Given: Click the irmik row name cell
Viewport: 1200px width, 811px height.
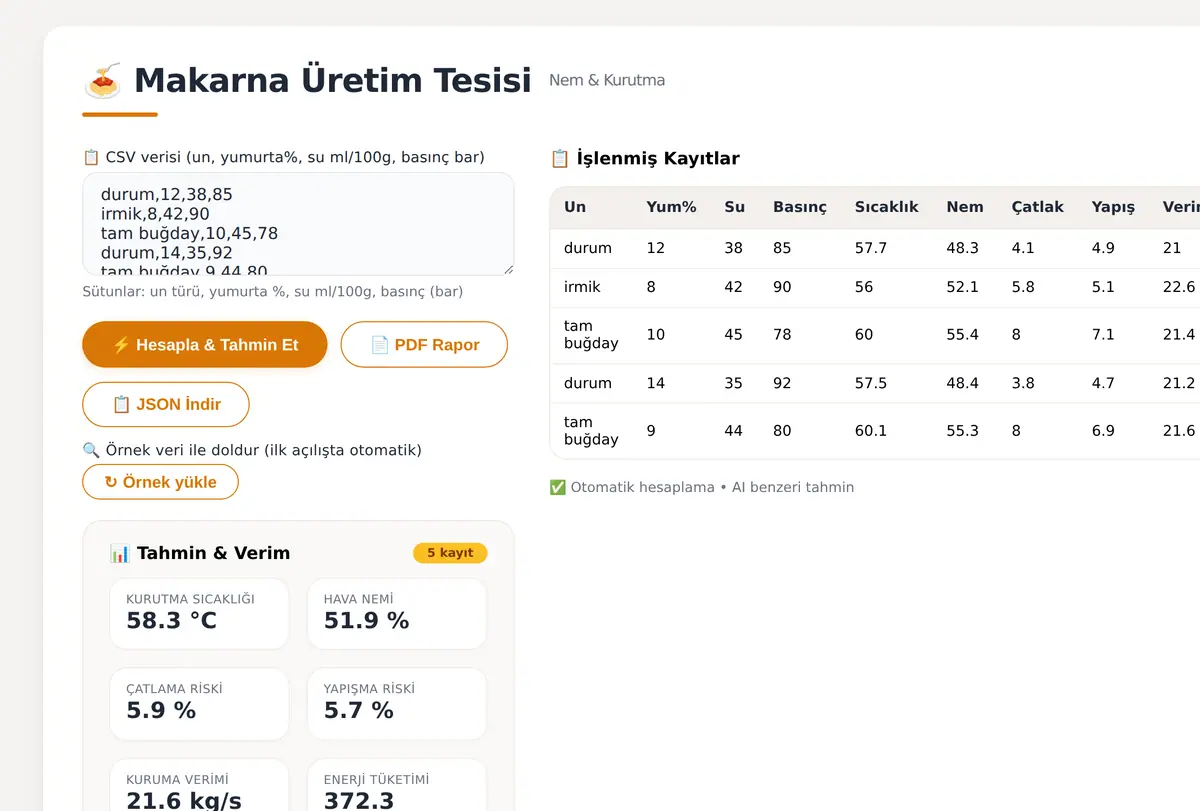Looking at the screenshot, I should tap(583, 287).
